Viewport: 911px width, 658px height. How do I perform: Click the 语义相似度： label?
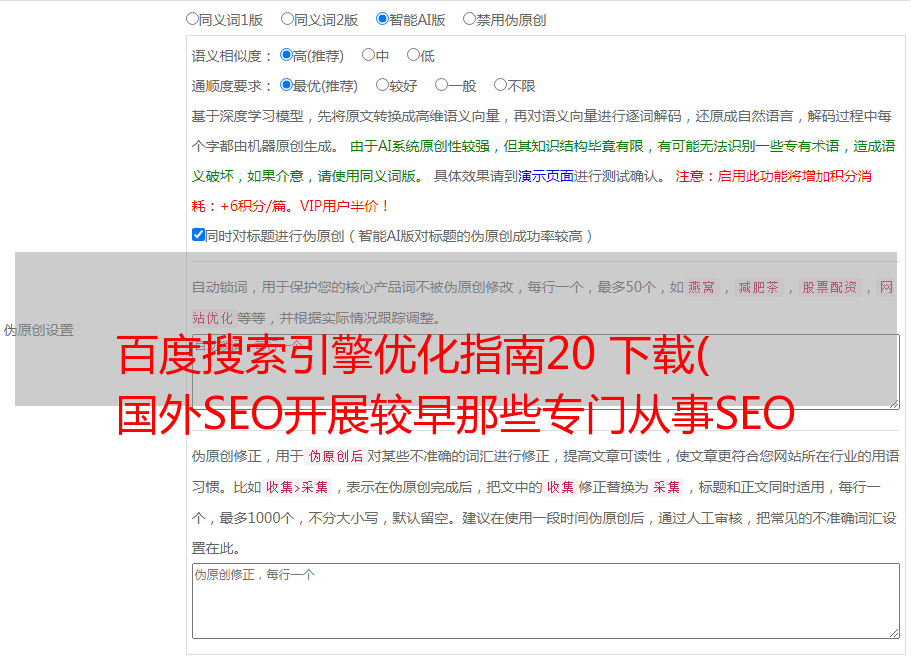pos(232,56)
